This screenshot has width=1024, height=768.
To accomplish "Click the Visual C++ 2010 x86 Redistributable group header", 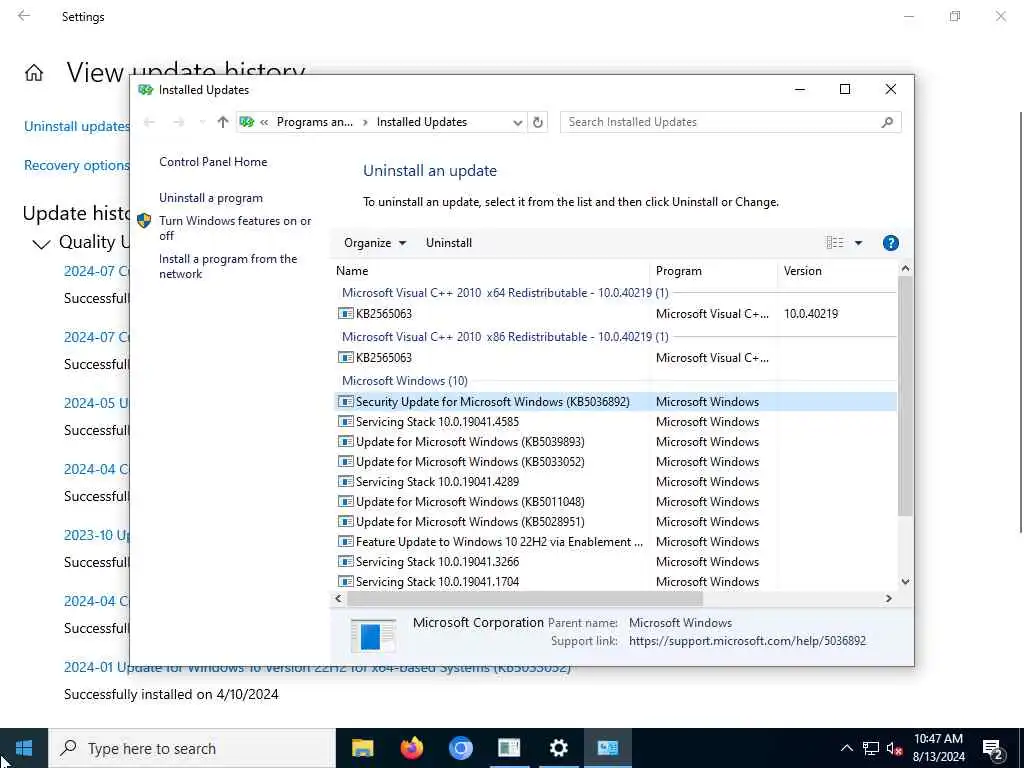I will [x=505, y=337].
